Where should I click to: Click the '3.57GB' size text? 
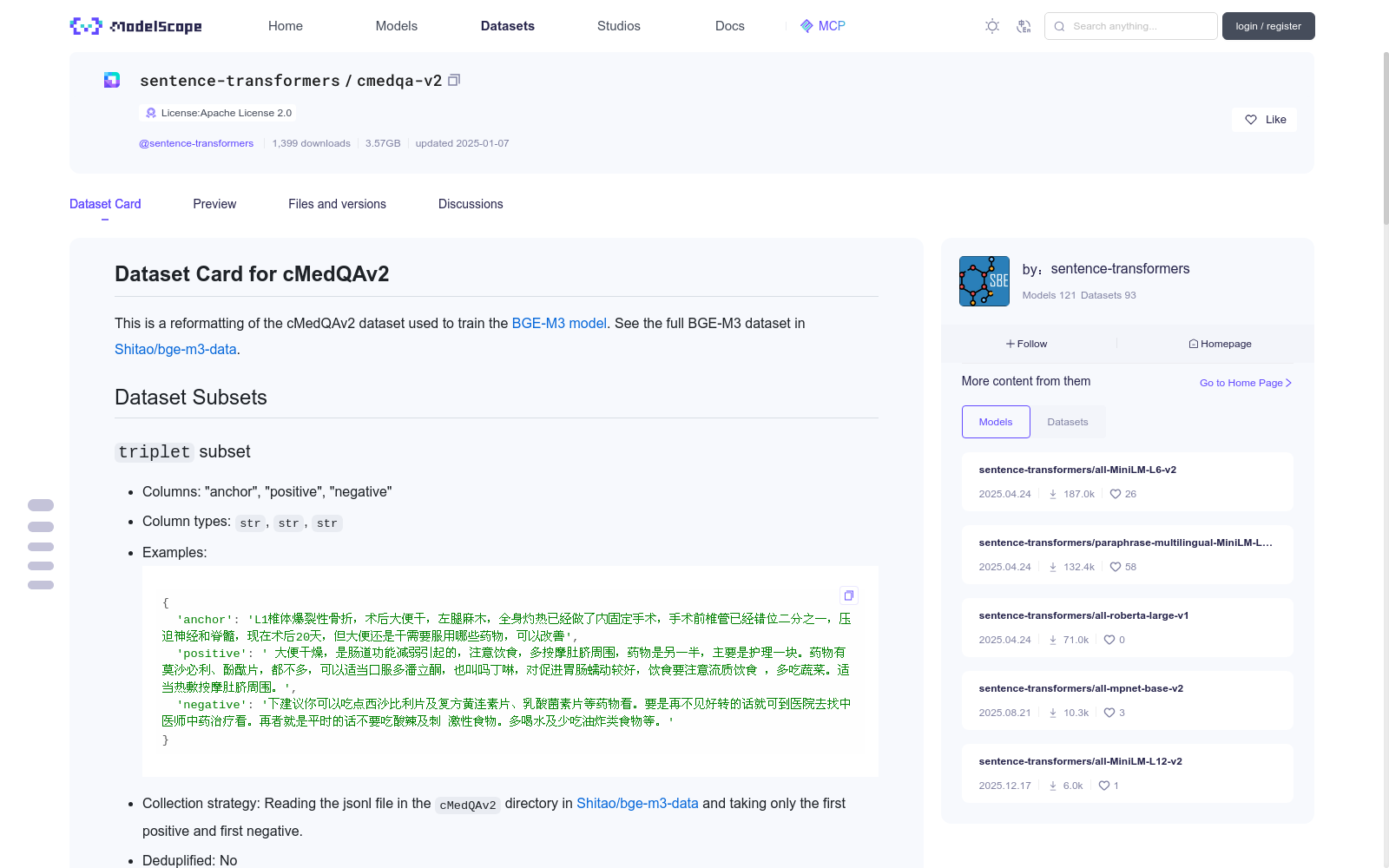click(x=383, y=143)
